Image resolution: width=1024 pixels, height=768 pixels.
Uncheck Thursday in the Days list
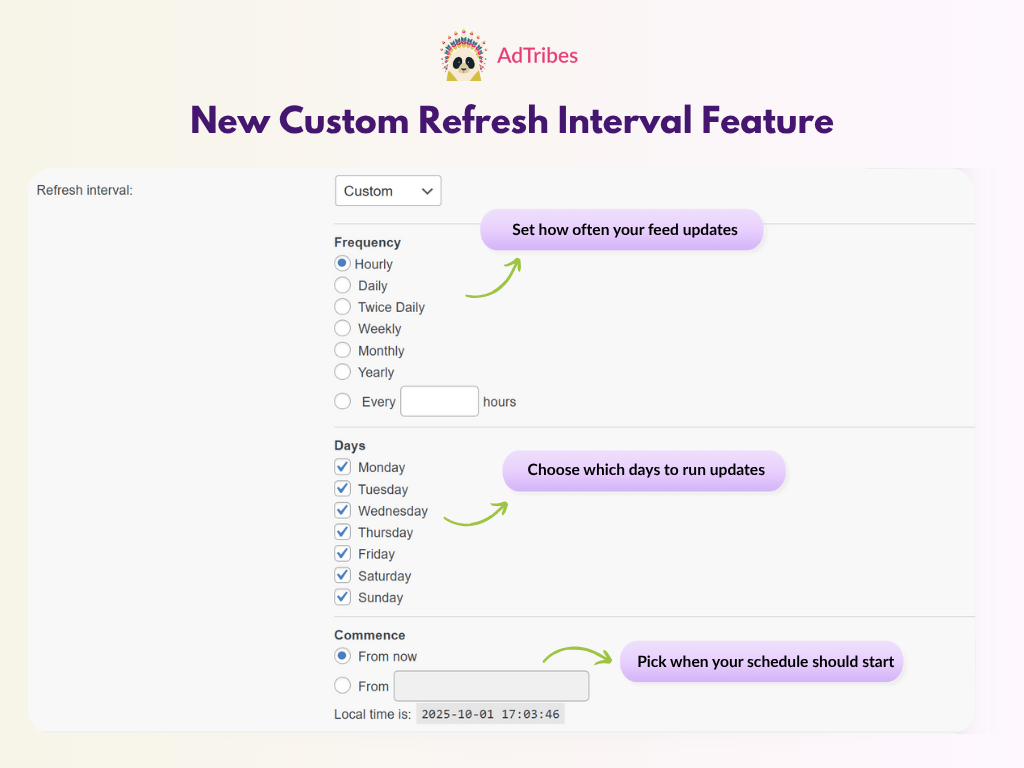343,532
